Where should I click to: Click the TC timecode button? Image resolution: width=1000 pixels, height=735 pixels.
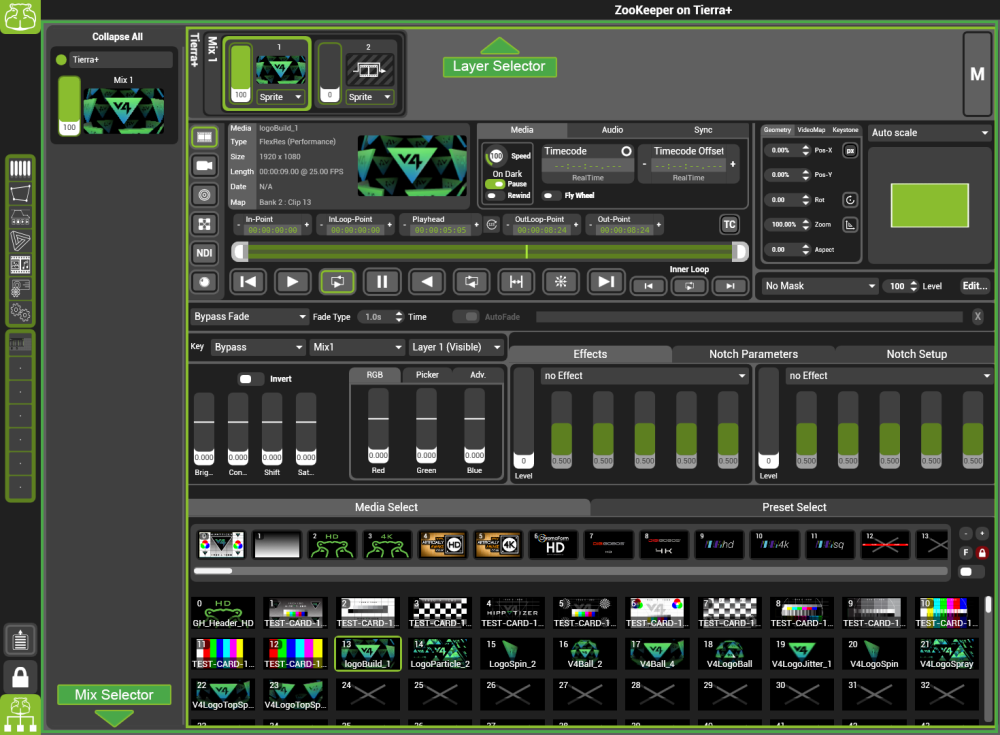click(729, 224)
